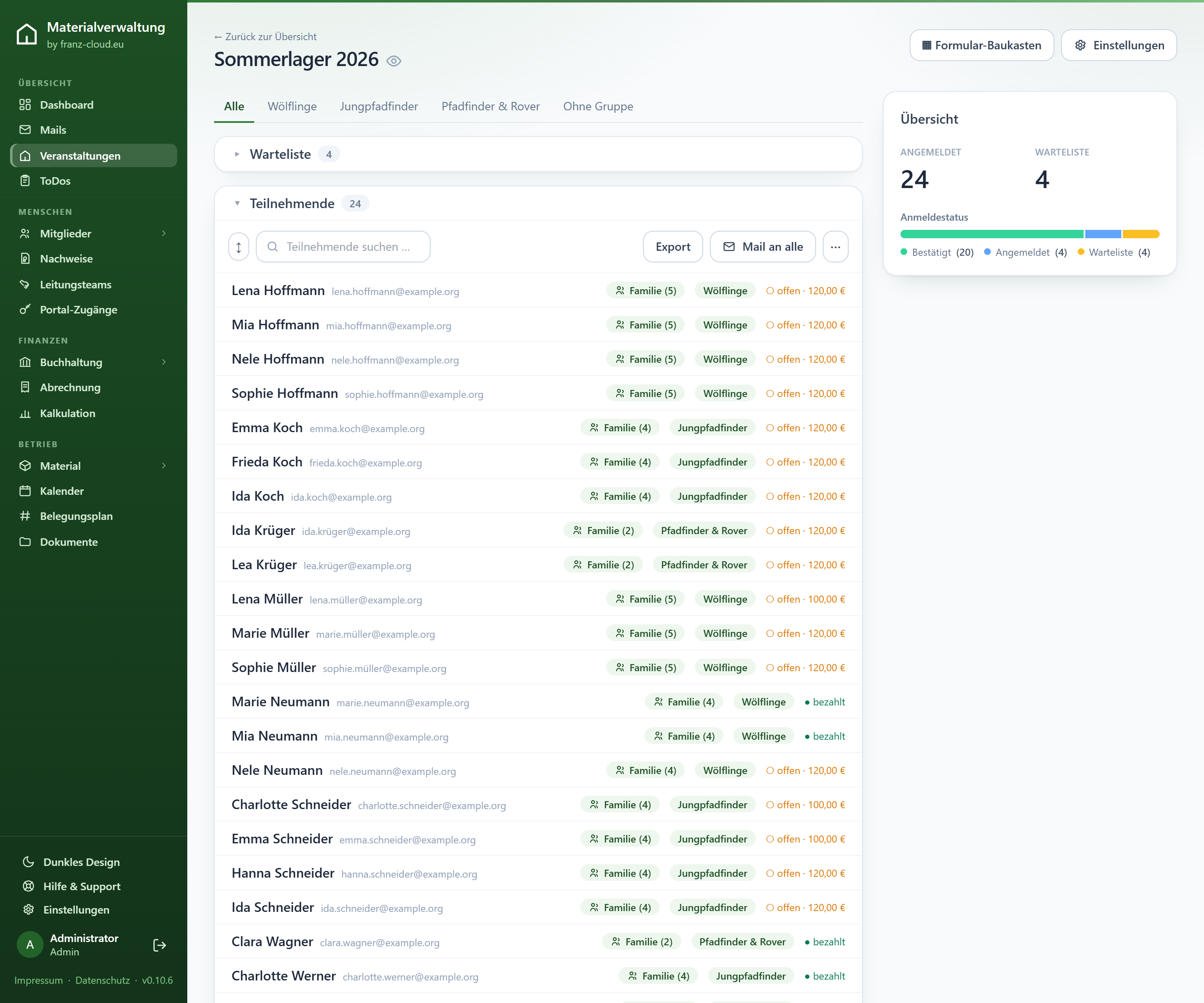
Task: Open the Formular-Baukasten
Action: pyautogui.click(x=982, y=45)
